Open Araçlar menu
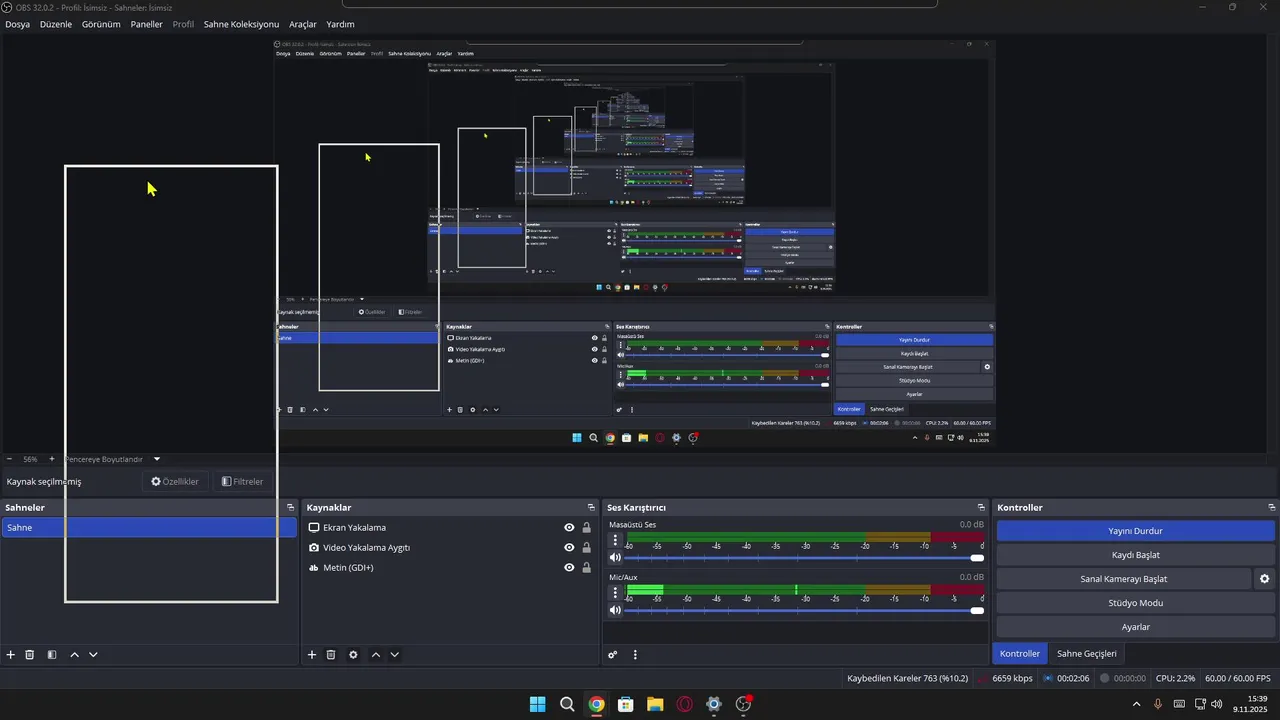Screen dimensions: 1280x720 pos(303,24)
